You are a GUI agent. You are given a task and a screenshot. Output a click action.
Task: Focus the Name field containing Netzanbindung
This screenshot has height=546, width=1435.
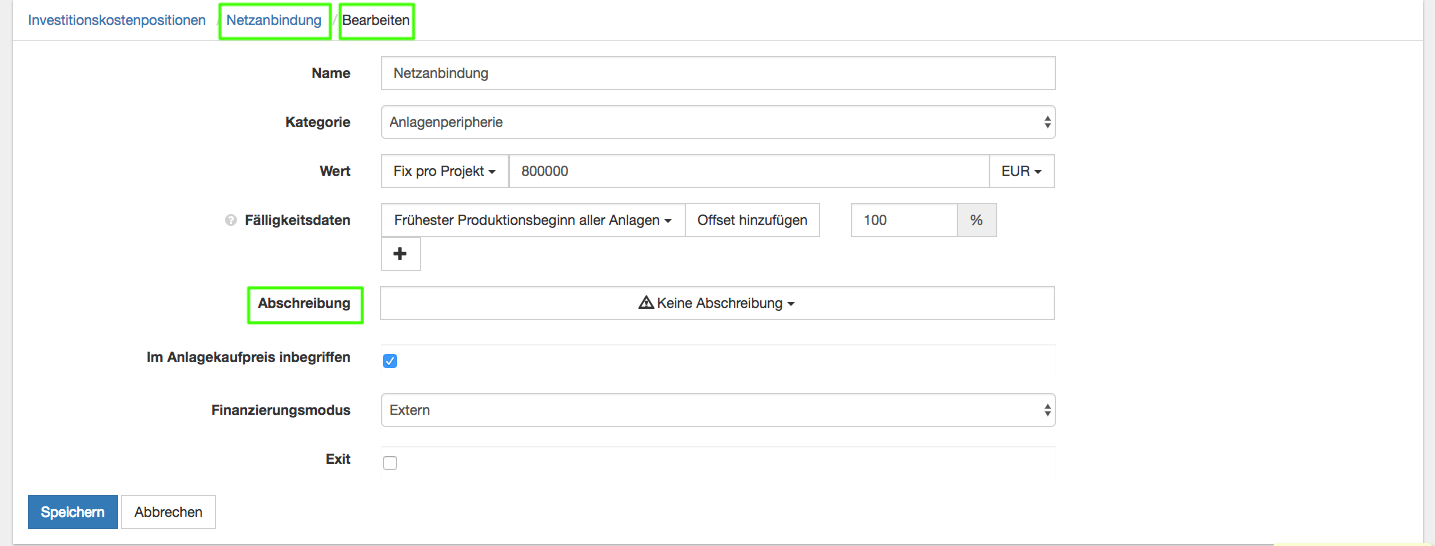pyautogui.click(x=717, y=73)
